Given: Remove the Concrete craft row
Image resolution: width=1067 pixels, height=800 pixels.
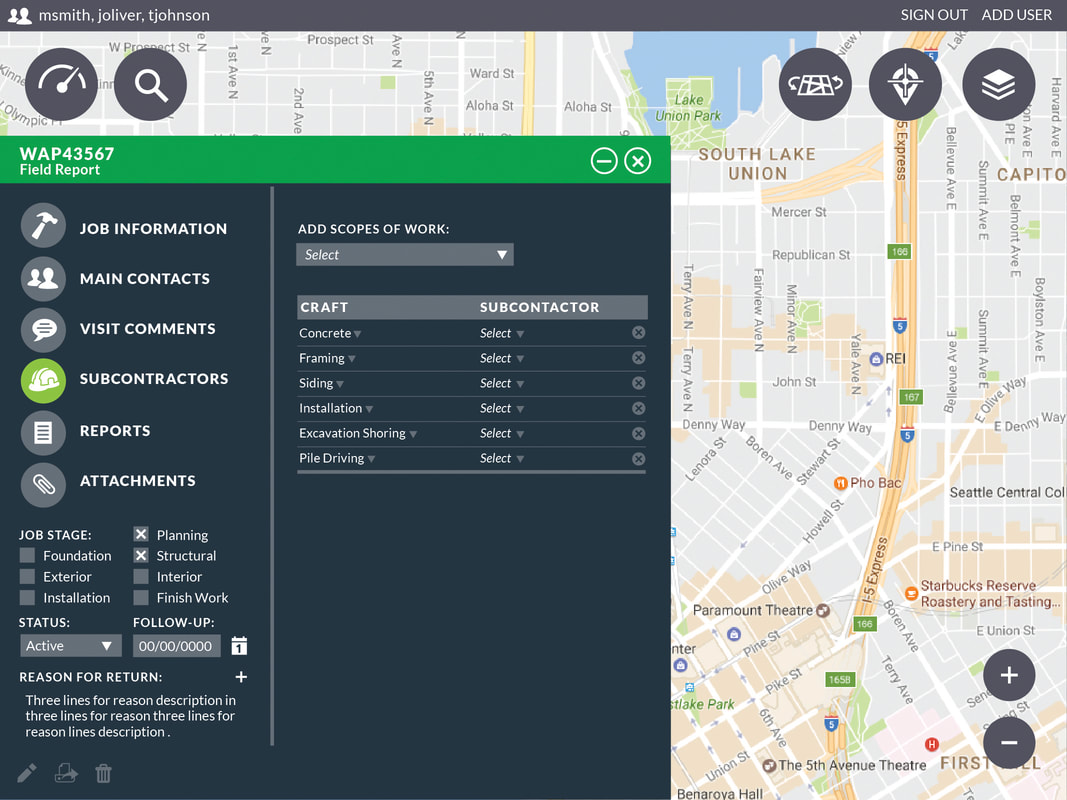Looking at the screenshot, I should coord(638,333).
